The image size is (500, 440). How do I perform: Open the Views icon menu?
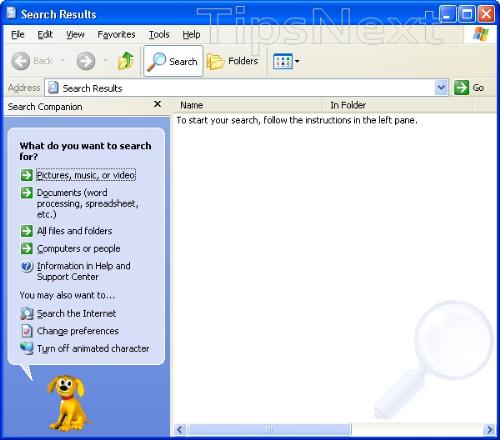[x=283, y=61]
